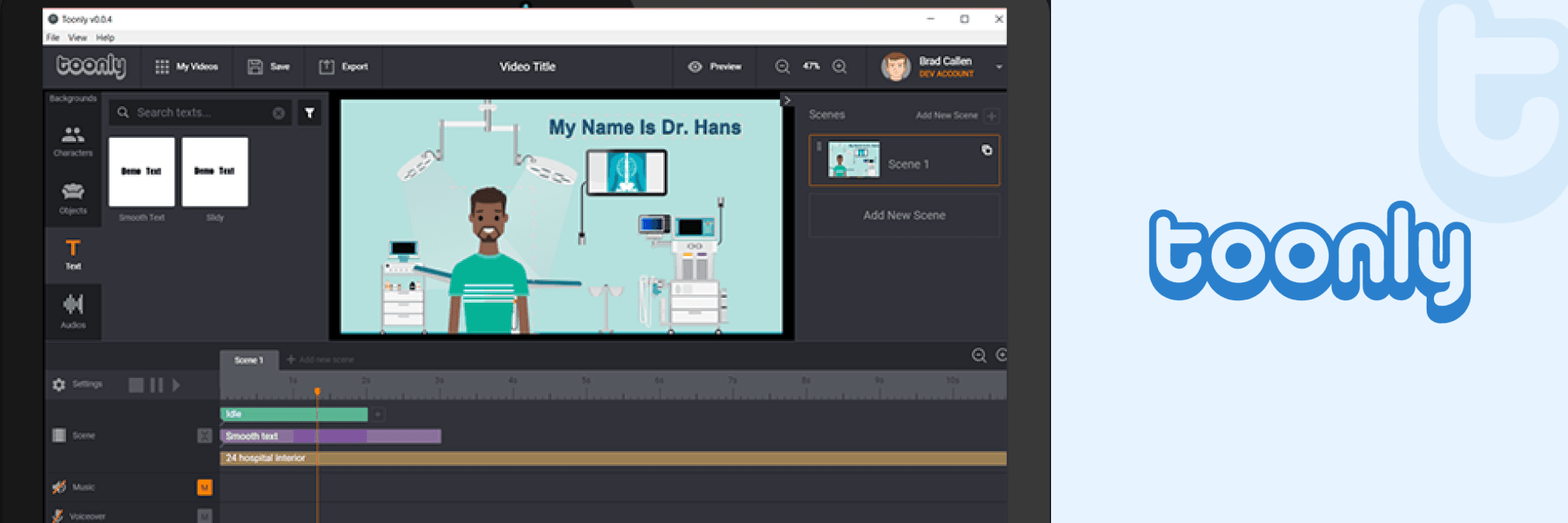Click the plus icon beside Add New Scene header
This screenshot has width=1568, height=523.
pos(991,116)
